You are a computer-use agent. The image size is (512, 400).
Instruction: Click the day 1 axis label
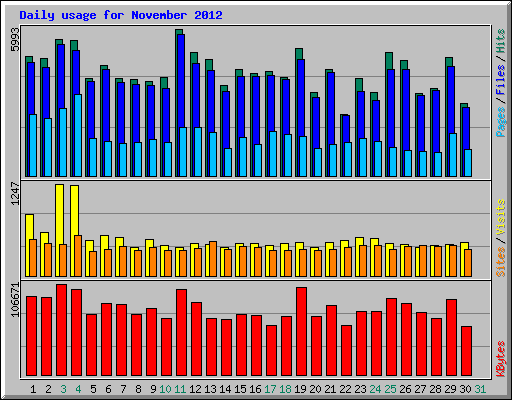pyautogui.click(x=33, y=389)
